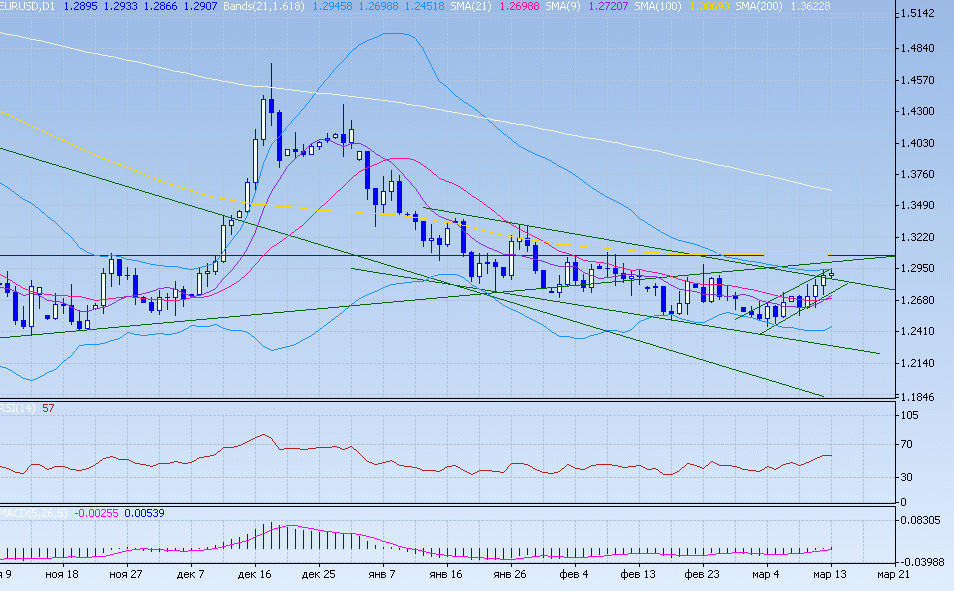
Task: Select the latest candlestick at the chart's right end
Action: pos(831,273)
